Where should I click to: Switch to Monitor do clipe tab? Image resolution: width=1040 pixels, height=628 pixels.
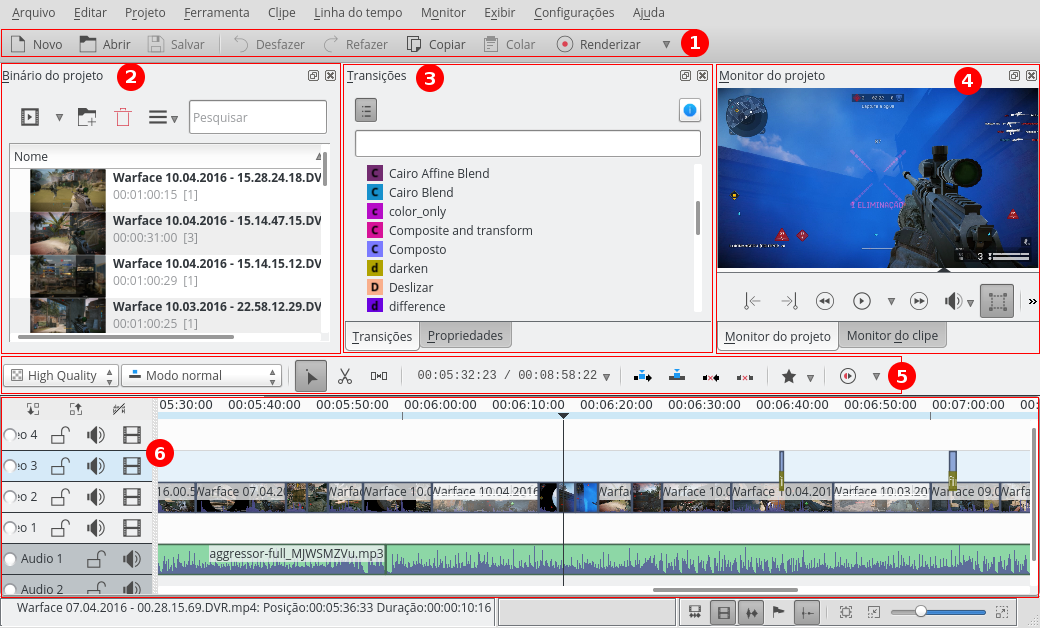point(892,335)
